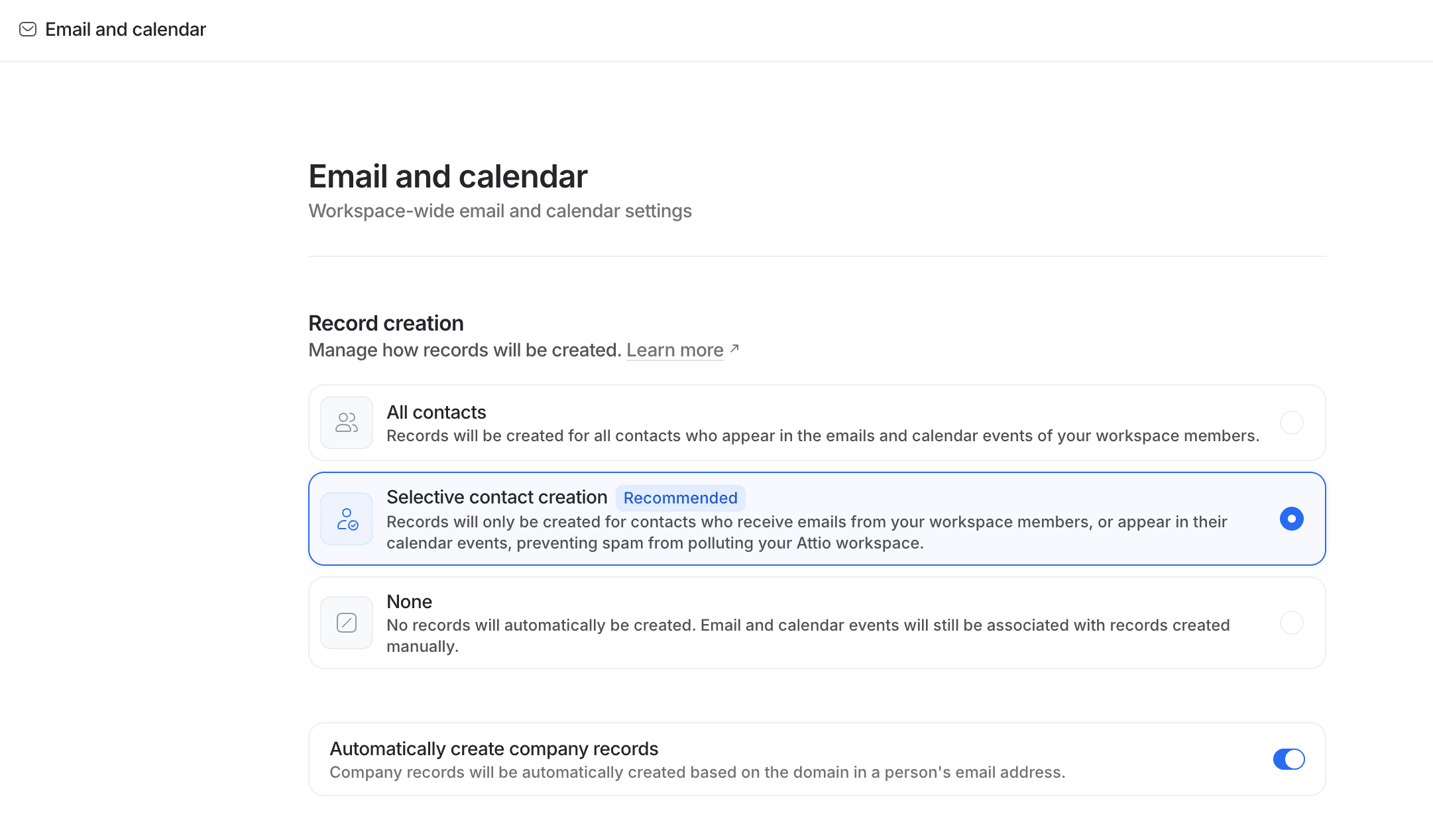Image resolution: width=1433 pixels, height=840 pixels.
Task: Click the None option slashed-square icon
Action: [347, 623]
